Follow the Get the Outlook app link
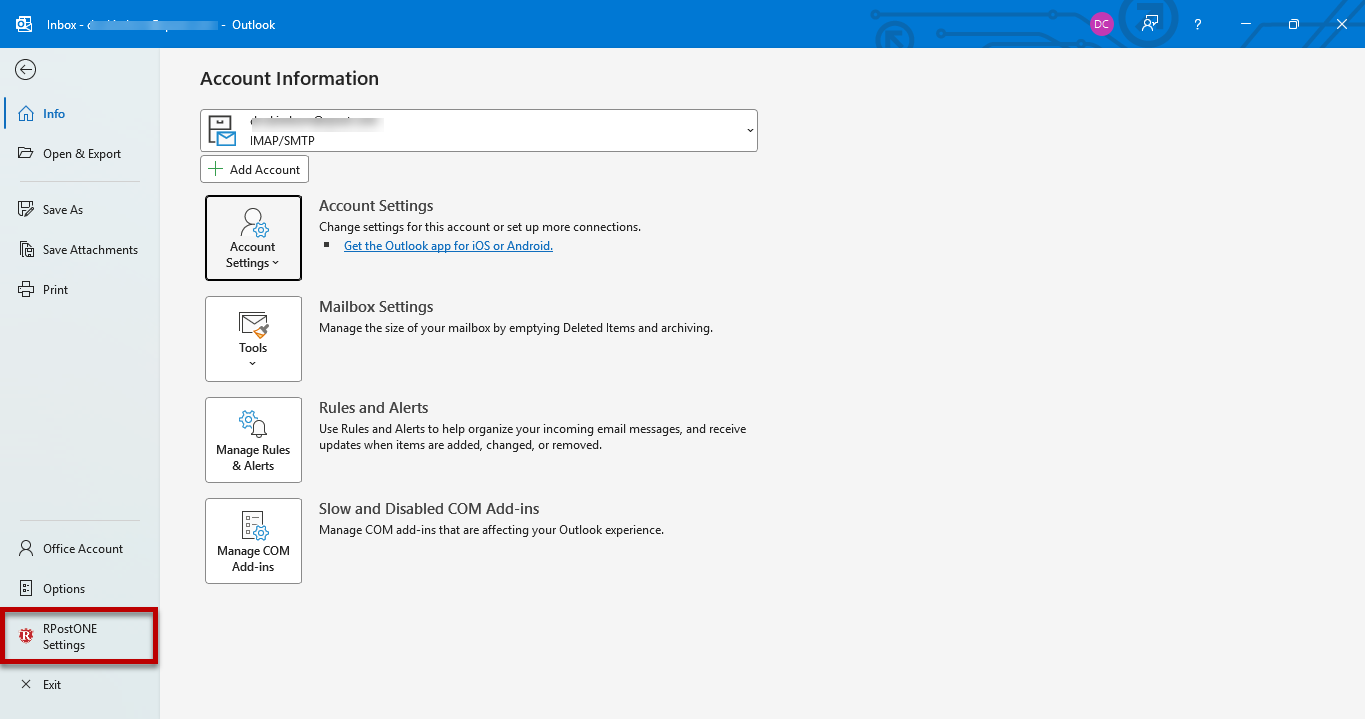This screenshot has height=719, width=1365. pos(448,245)
